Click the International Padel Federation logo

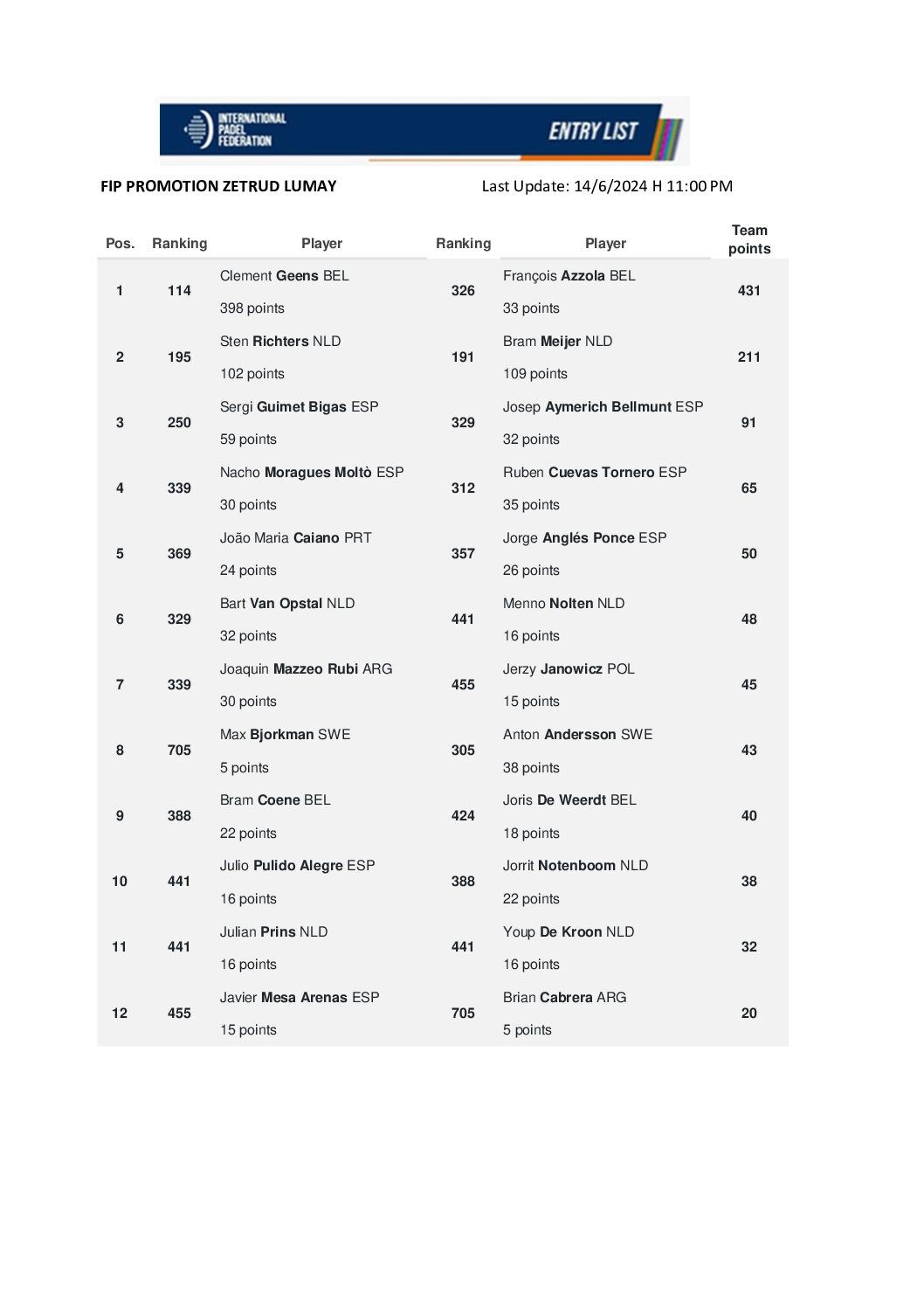click(x=234, y=130)
